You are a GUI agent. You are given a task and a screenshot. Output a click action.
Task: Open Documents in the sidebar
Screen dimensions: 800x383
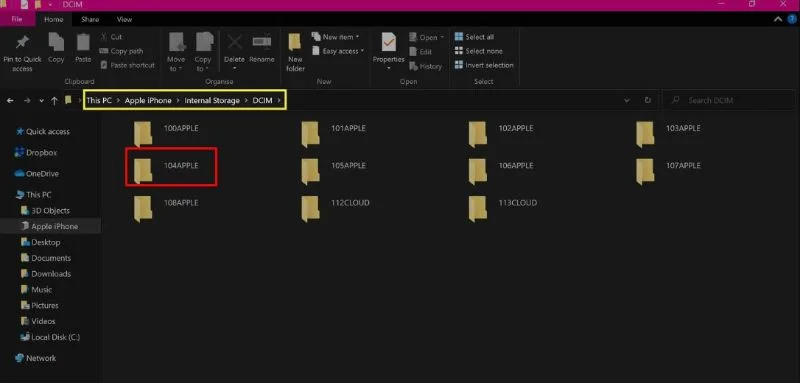pos(45,258)
